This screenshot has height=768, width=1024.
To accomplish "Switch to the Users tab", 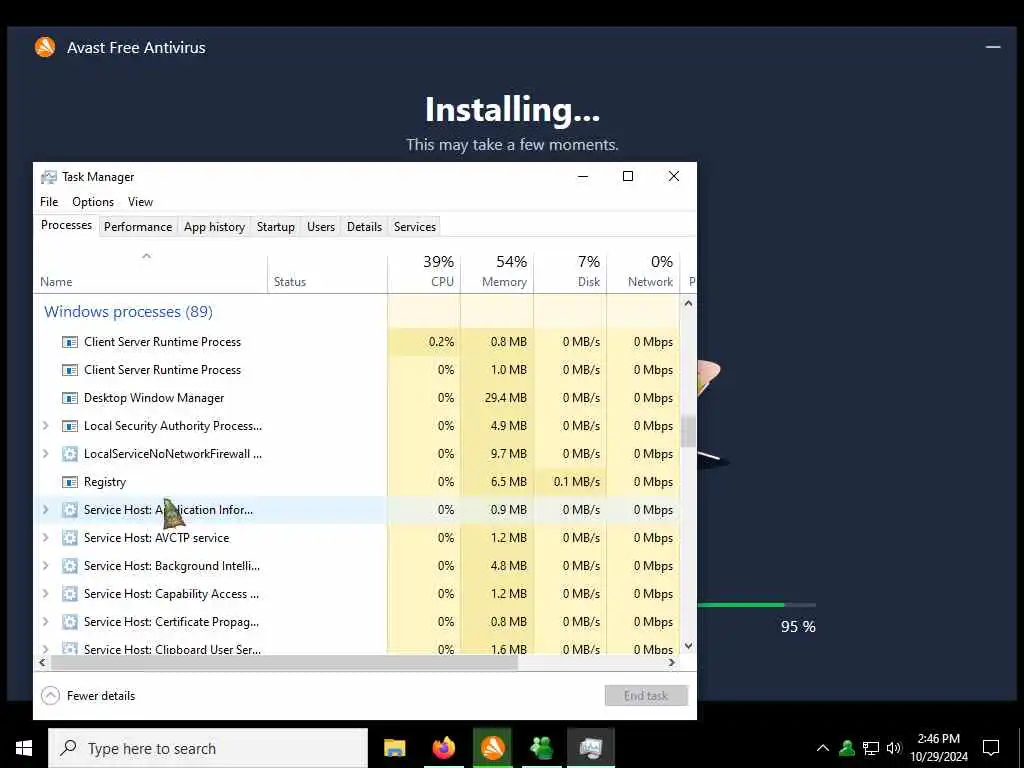I will coord(321,227).
